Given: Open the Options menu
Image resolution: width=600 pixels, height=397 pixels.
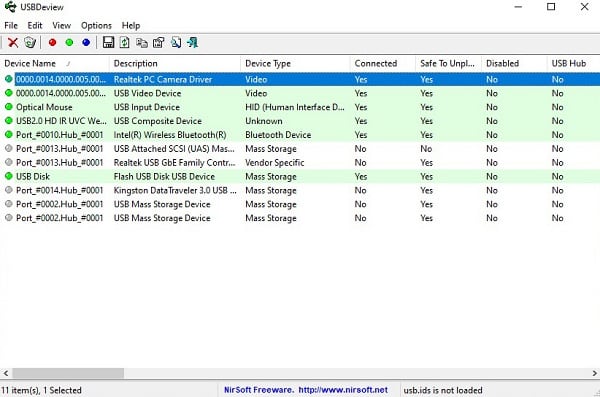Looking at the screenshot, I should (x=96, y=26).
